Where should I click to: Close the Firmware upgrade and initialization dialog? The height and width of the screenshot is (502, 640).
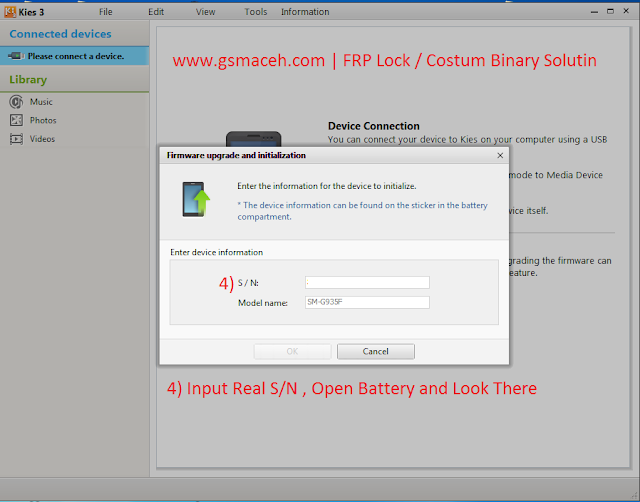[x=500, y=155]
